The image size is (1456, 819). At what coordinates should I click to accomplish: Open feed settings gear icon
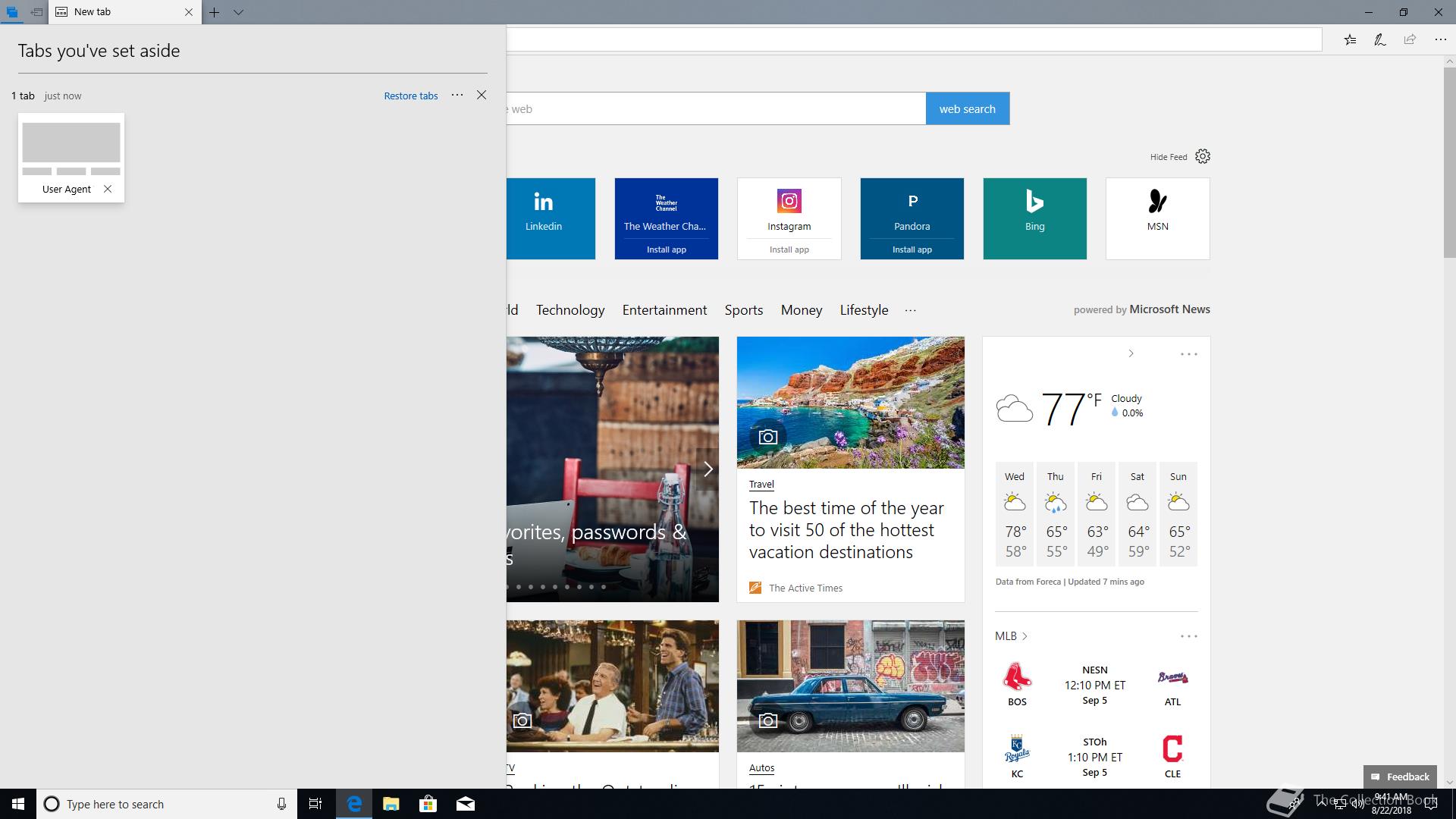pyautogui.click(x=1203, y=156)
